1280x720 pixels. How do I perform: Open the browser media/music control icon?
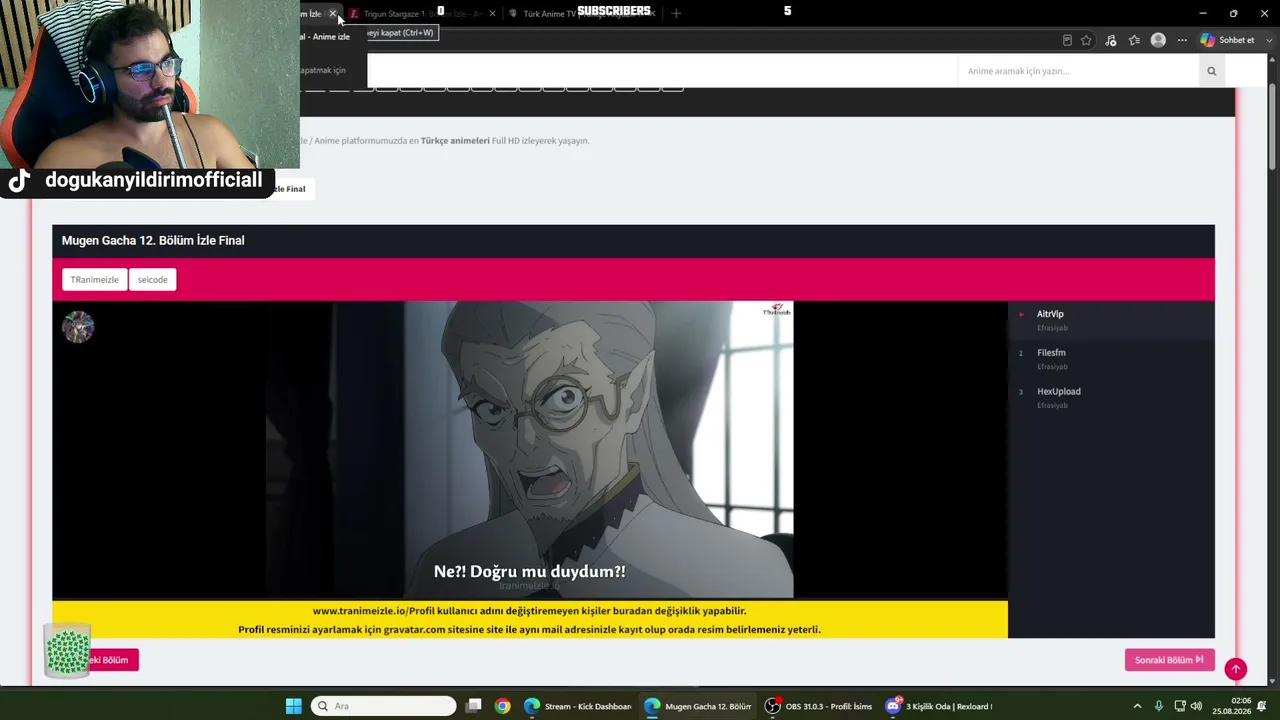pyautogui.click(x=1110, y=40)
